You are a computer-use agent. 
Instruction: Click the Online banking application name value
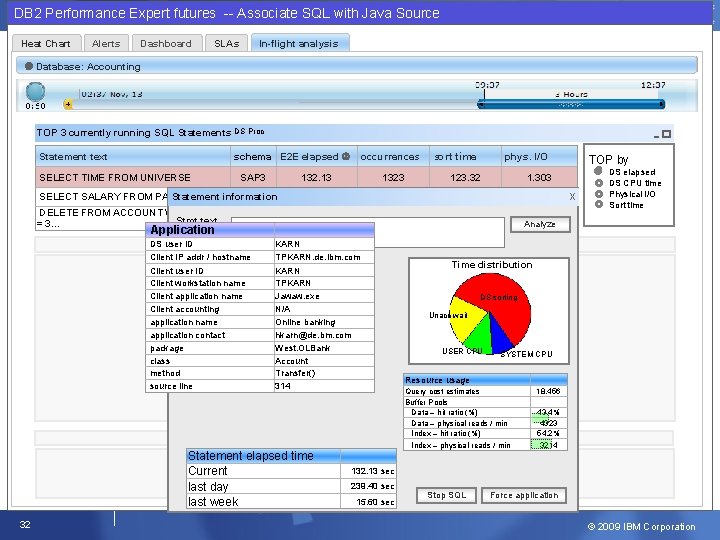(305, 322)
